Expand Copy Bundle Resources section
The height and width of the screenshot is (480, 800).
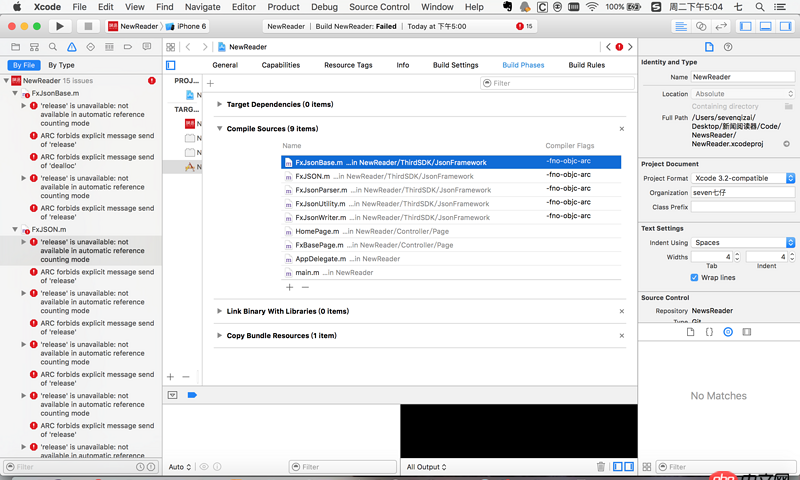tap(219, 336)
